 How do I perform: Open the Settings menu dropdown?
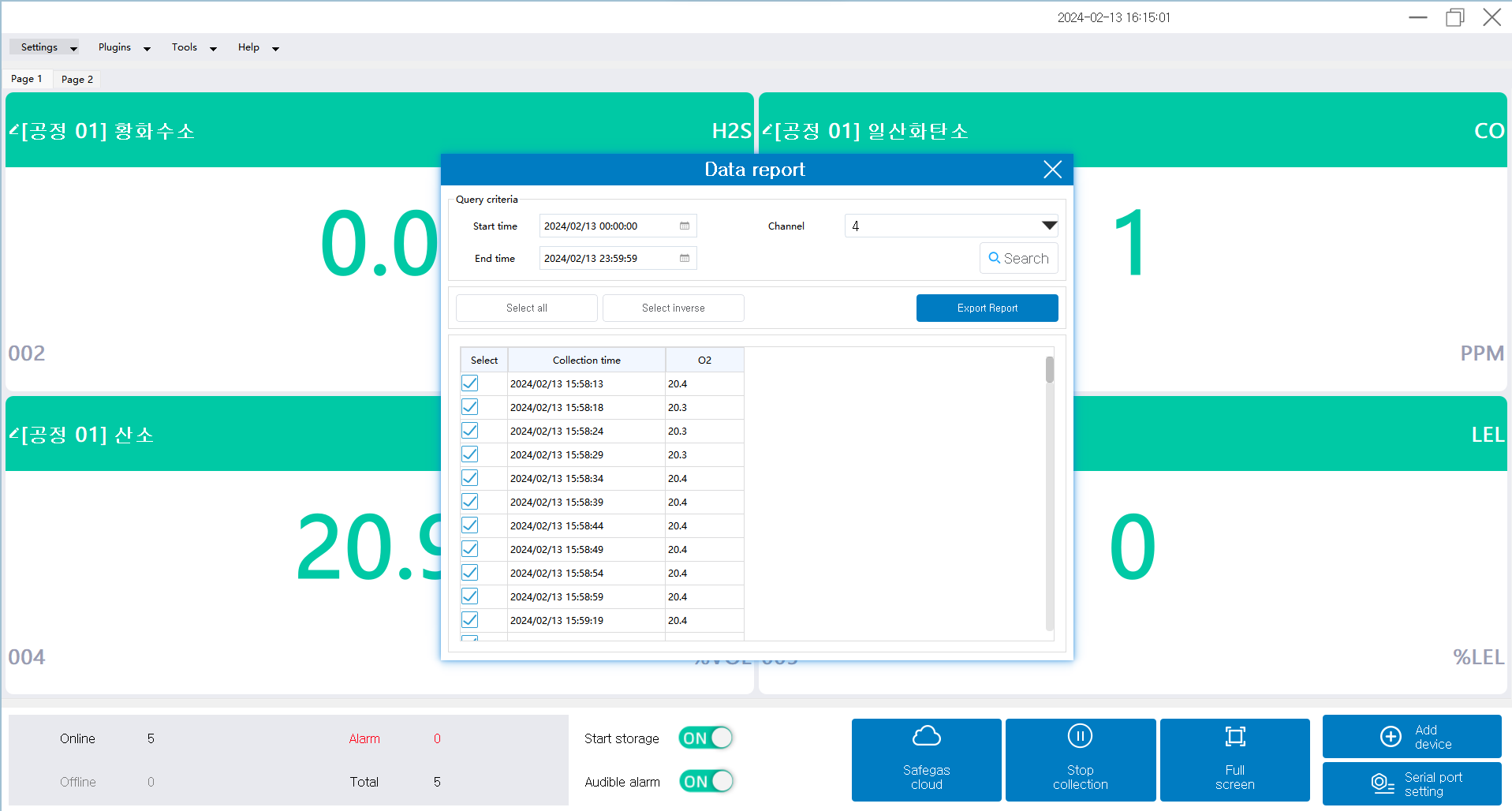tap(44, 47)
